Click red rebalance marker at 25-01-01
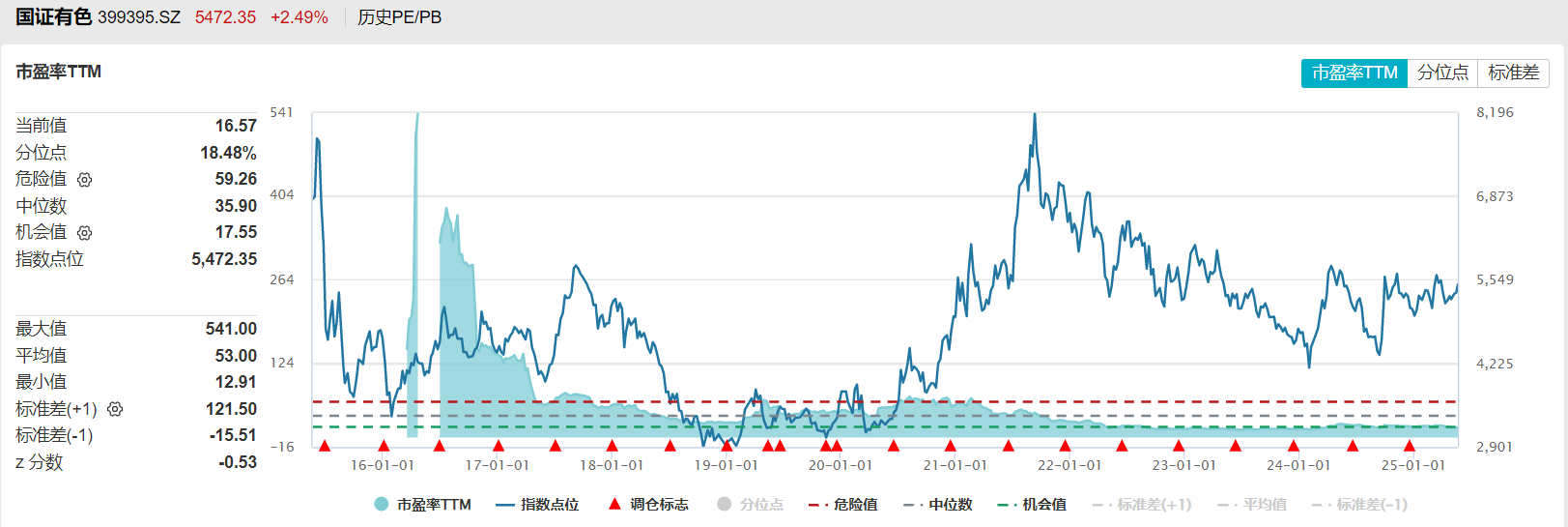Viewport: 1568px width, 527px height. tap(1410, 446)
